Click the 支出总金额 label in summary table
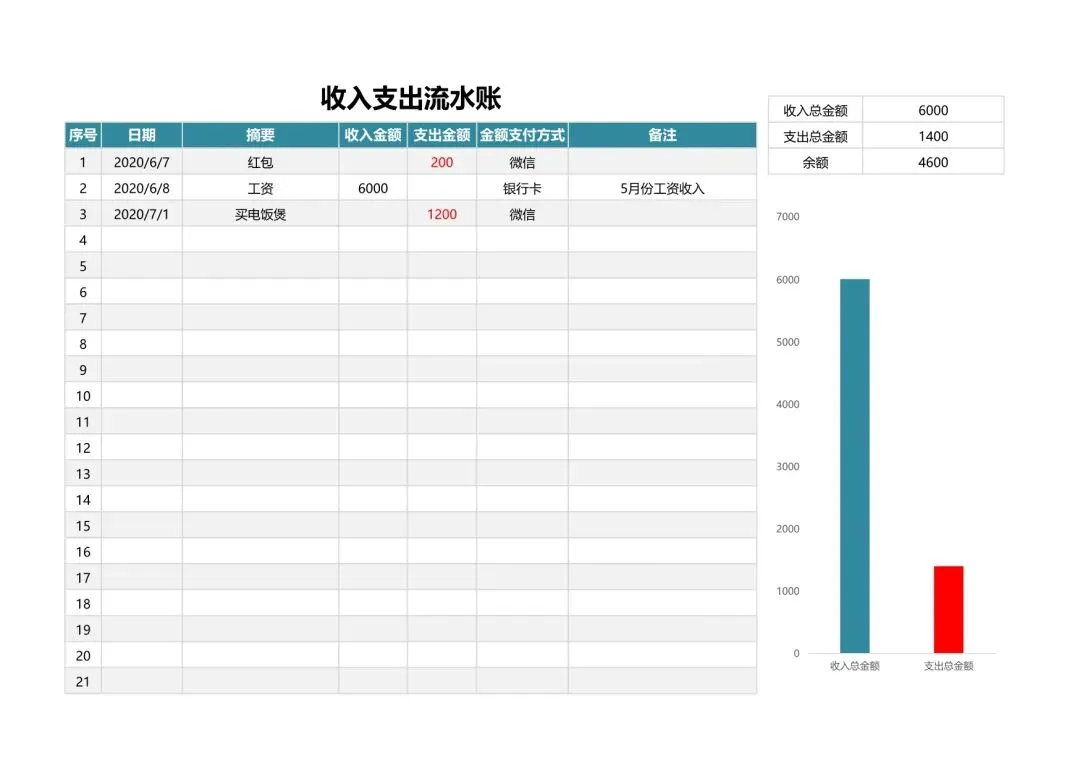Viewport: 1080px width, 763px height. pos(816,136)
